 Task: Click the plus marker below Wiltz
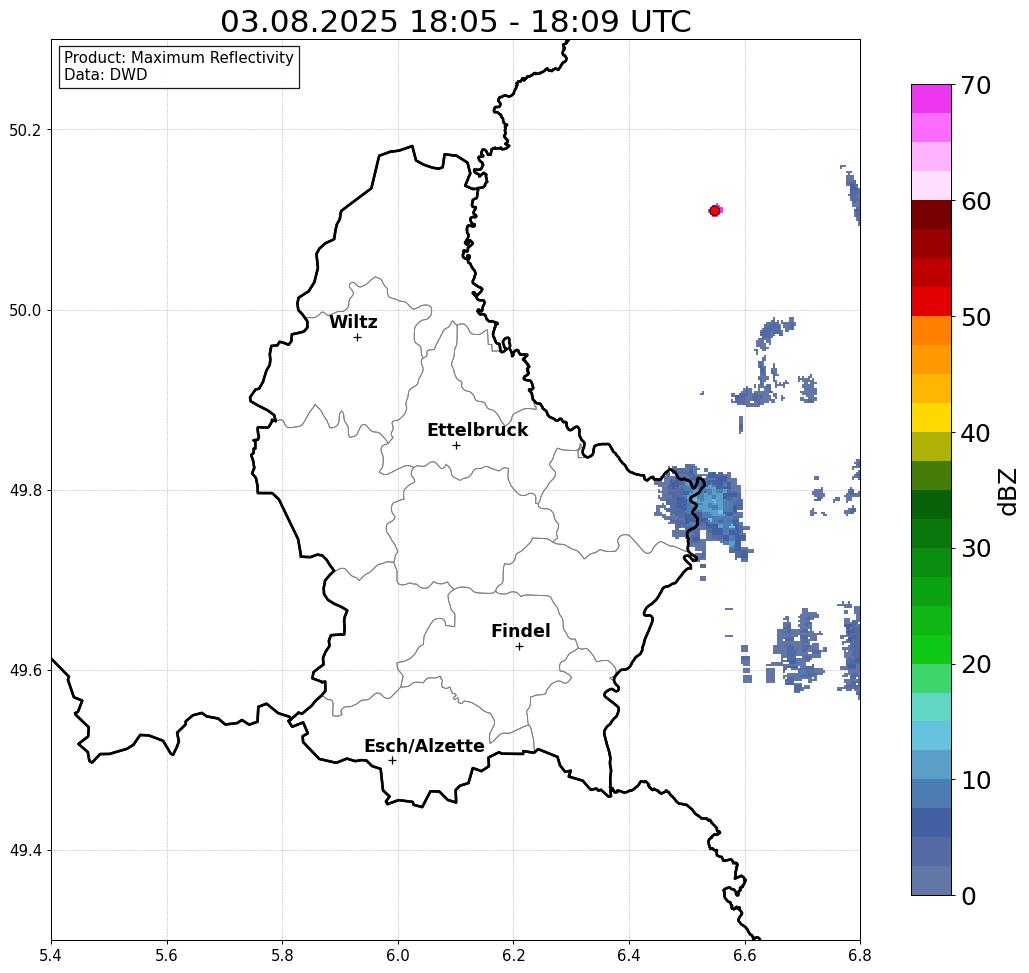[357, 338]
